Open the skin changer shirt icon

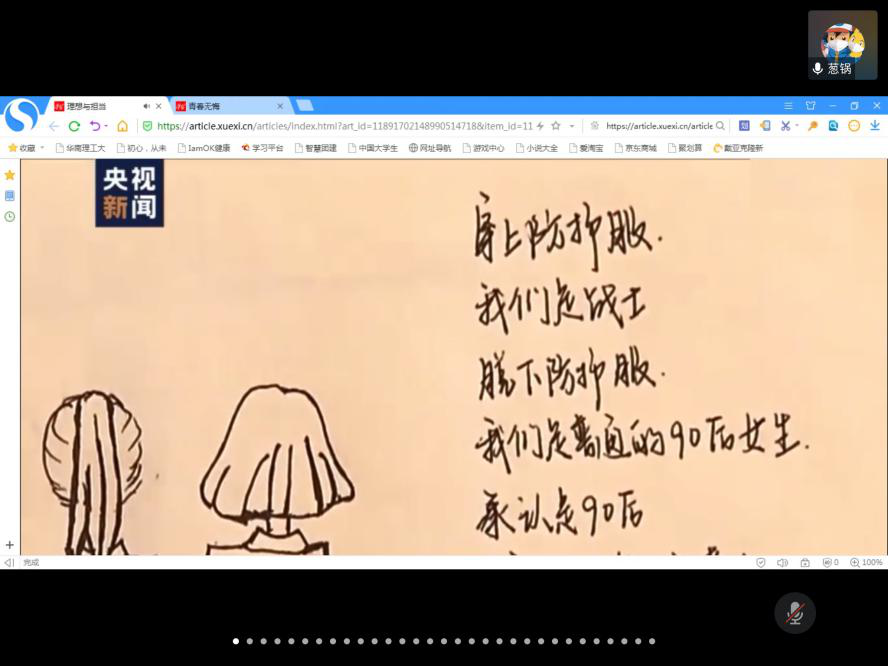click(x=810, y=106)
